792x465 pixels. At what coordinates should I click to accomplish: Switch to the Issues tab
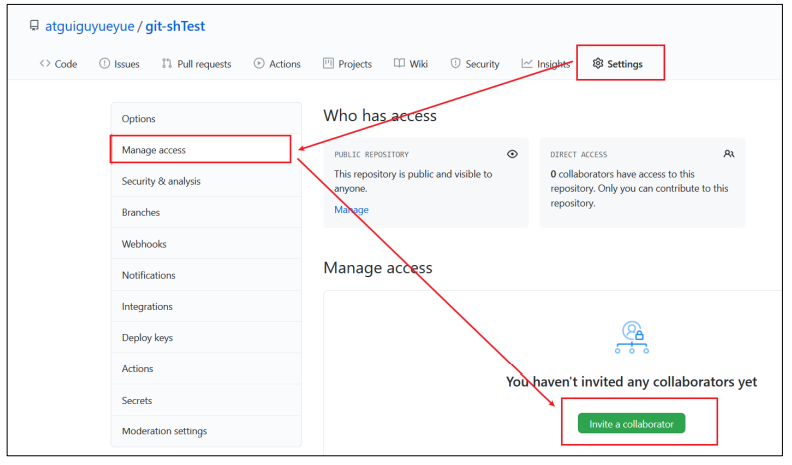[119, 64]
